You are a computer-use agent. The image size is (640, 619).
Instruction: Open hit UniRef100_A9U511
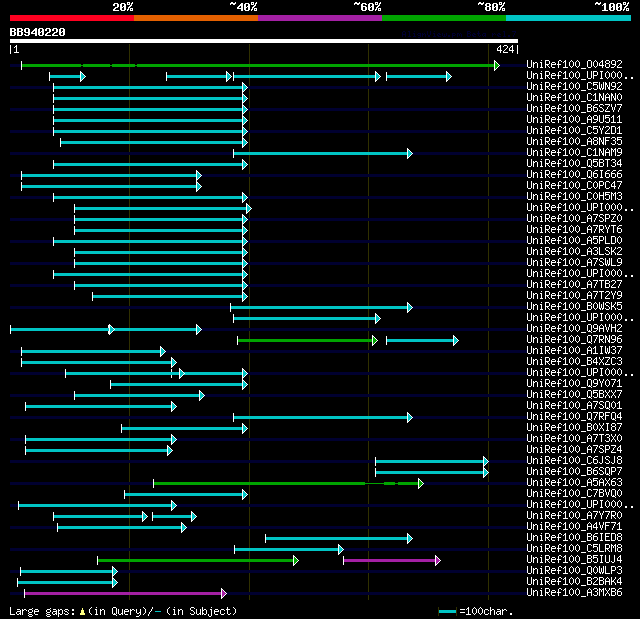574,119
